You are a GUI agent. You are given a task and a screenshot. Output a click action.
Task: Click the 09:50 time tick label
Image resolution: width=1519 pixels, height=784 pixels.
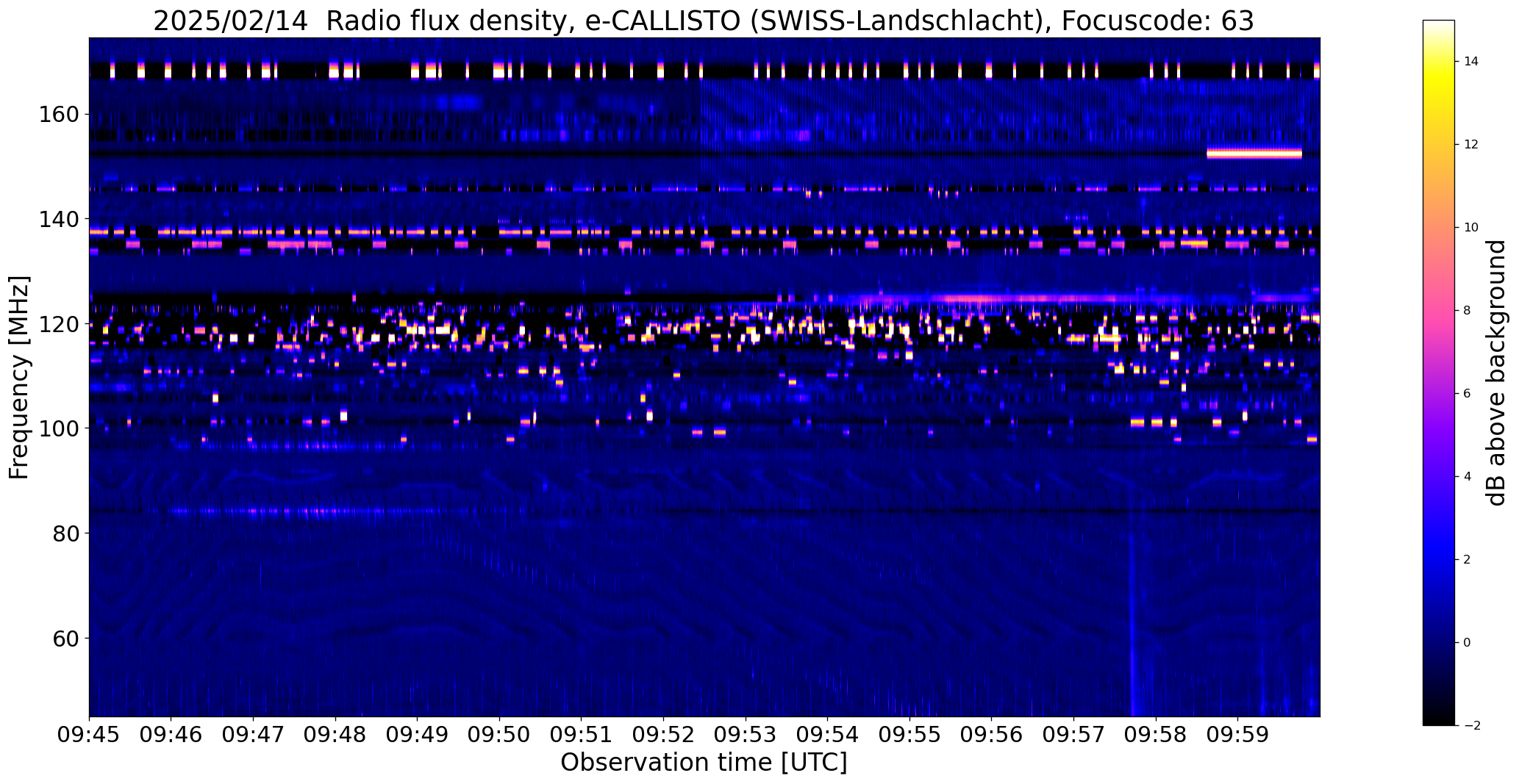pyautogui.click(x=499, y=734)
